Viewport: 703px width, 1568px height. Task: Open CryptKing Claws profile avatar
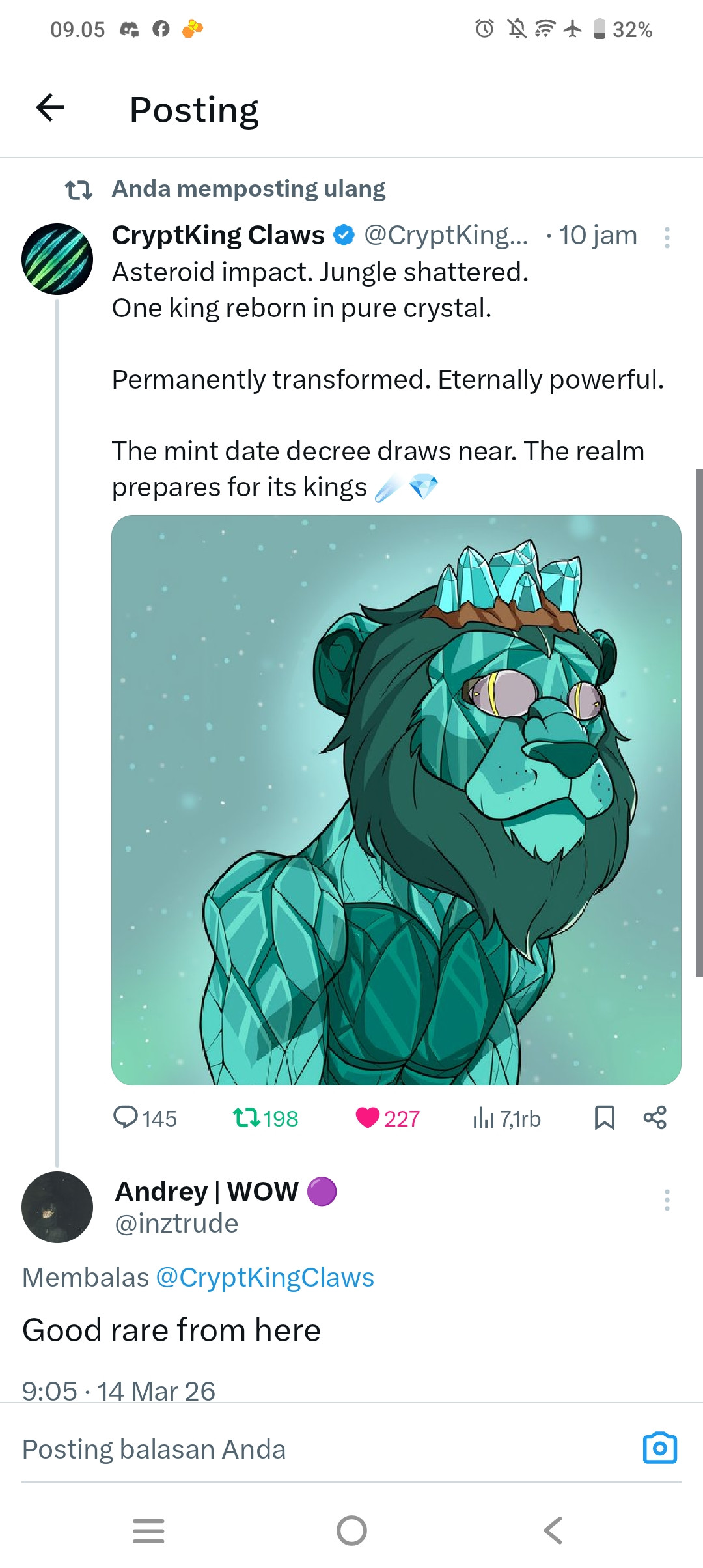[x=57, y=259]
